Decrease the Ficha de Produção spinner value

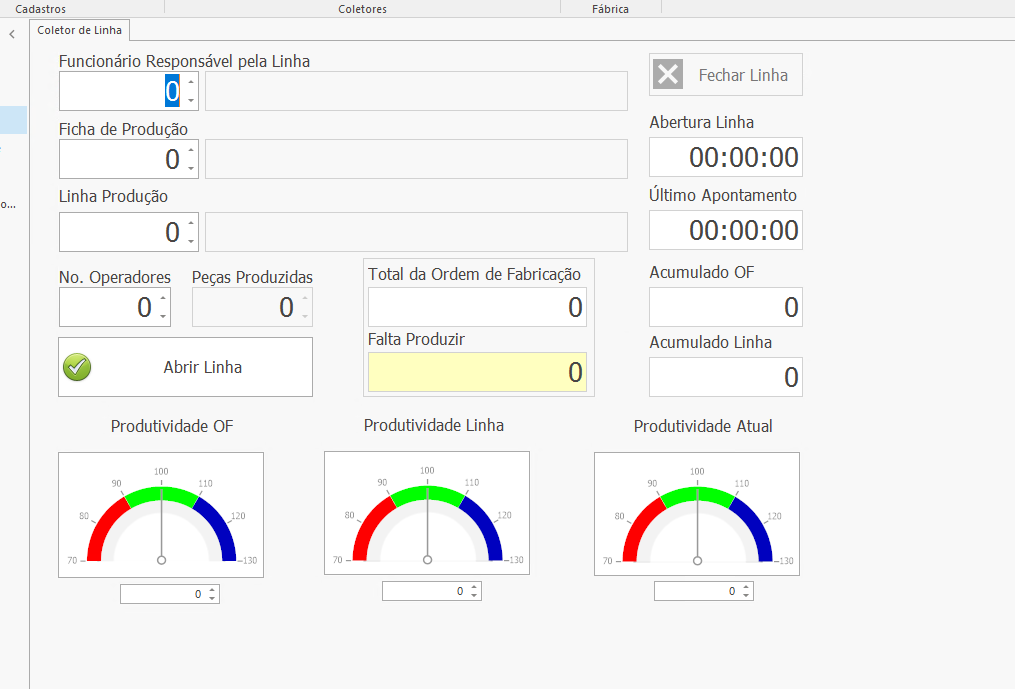click(191, 168)
